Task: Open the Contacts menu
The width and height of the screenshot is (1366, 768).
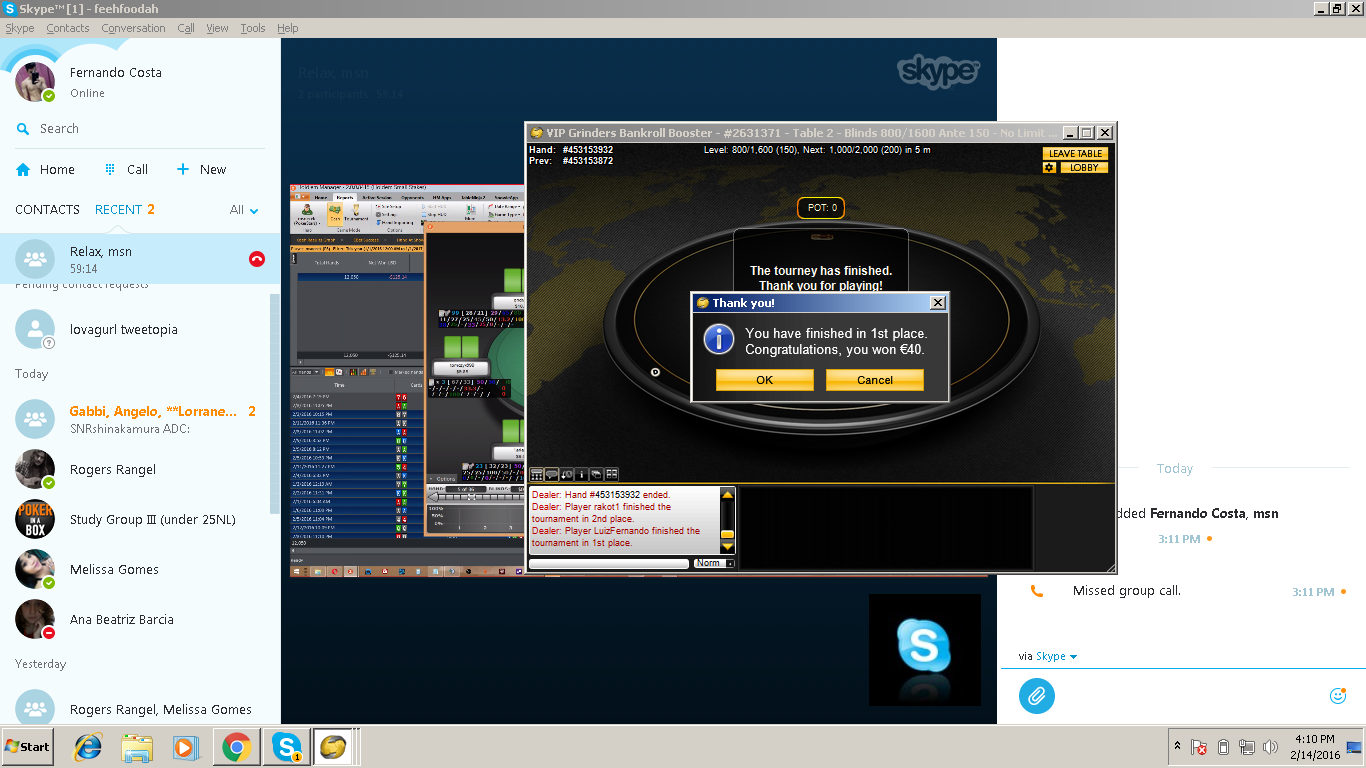Action: pos(68,28)
